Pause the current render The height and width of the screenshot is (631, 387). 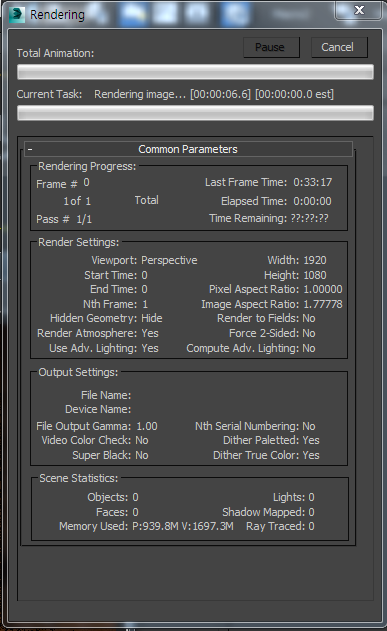[271, 47]
